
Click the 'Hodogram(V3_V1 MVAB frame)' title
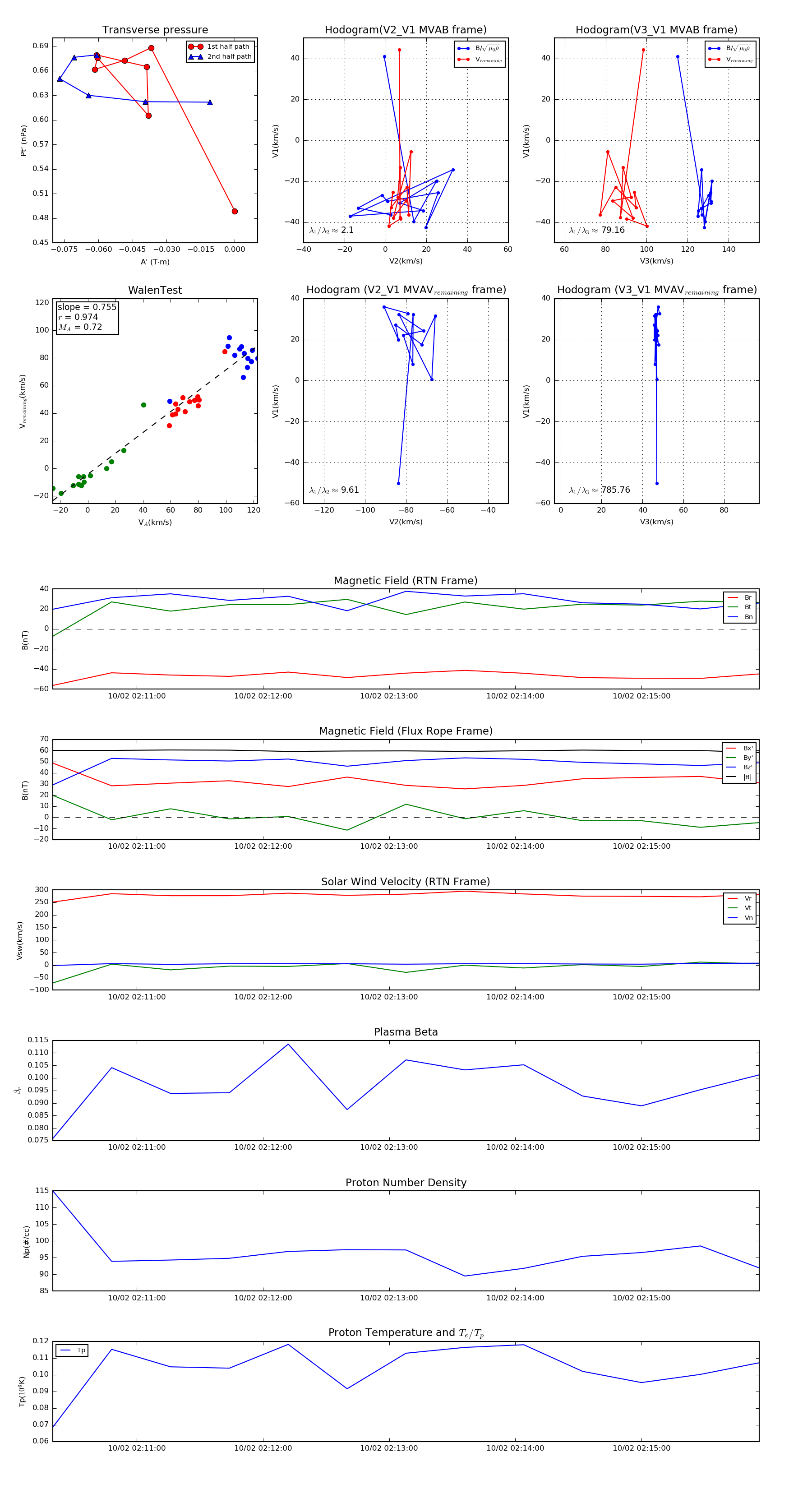pyautogui.click(x=656, y=30)
